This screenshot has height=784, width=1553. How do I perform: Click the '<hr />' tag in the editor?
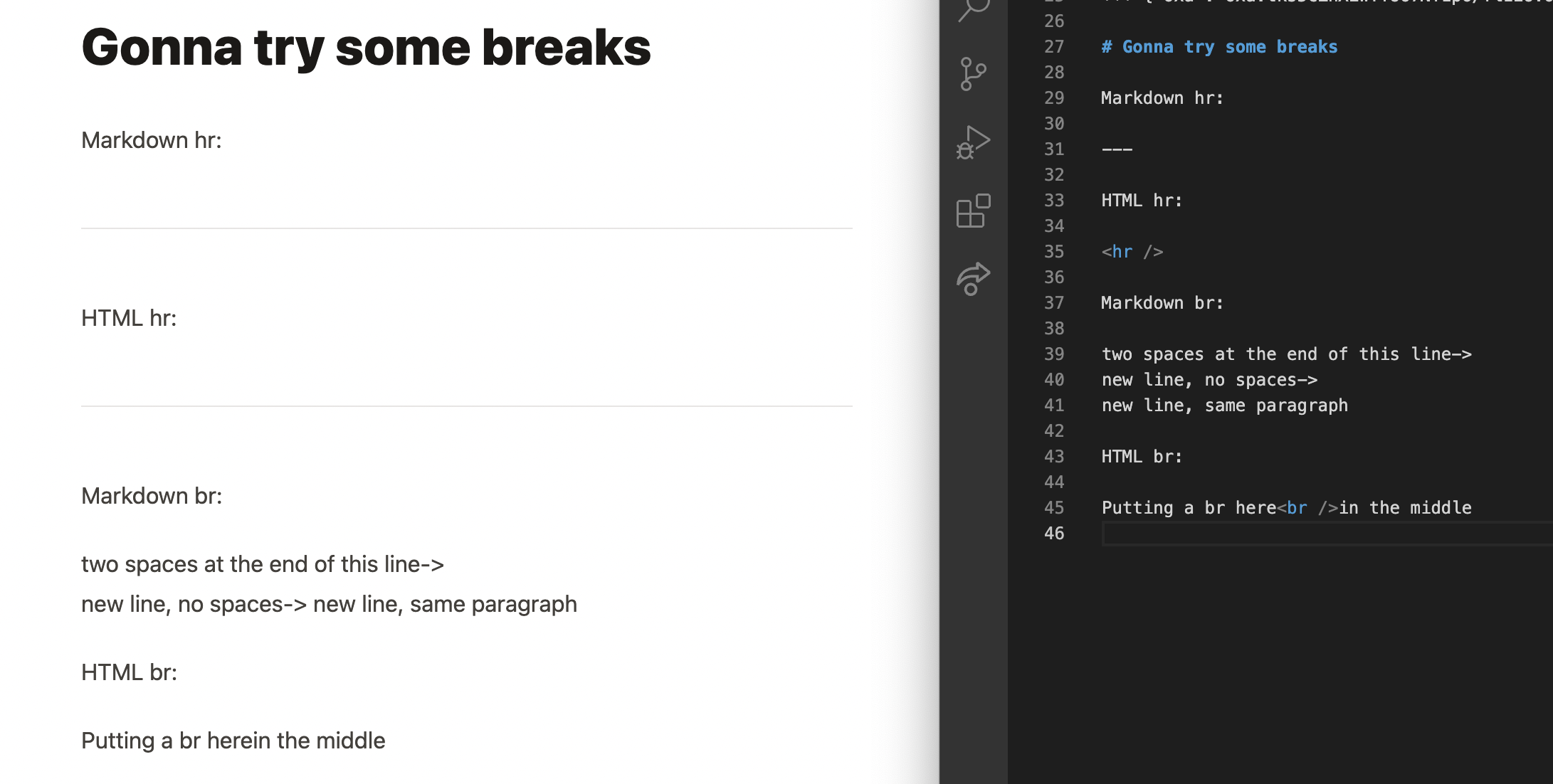coord(1132,252)
